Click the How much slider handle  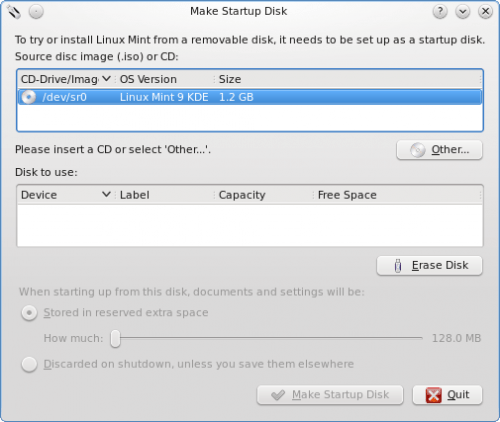pos(115,338)
